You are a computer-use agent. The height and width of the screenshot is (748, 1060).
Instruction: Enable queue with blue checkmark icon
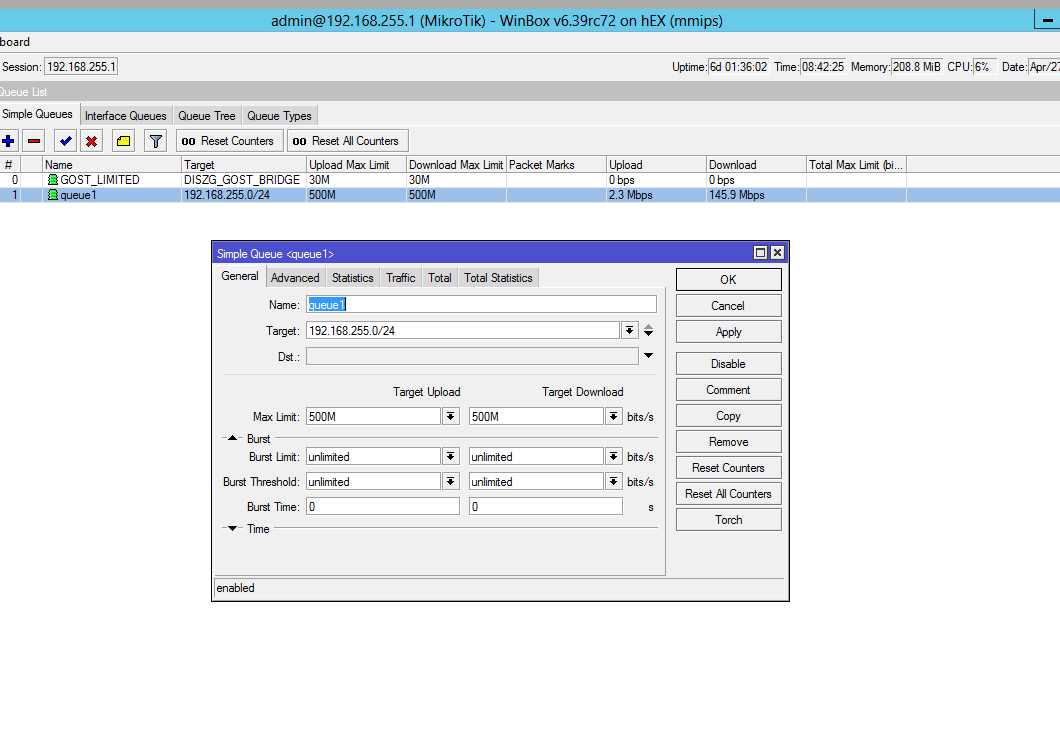(66, 141)
